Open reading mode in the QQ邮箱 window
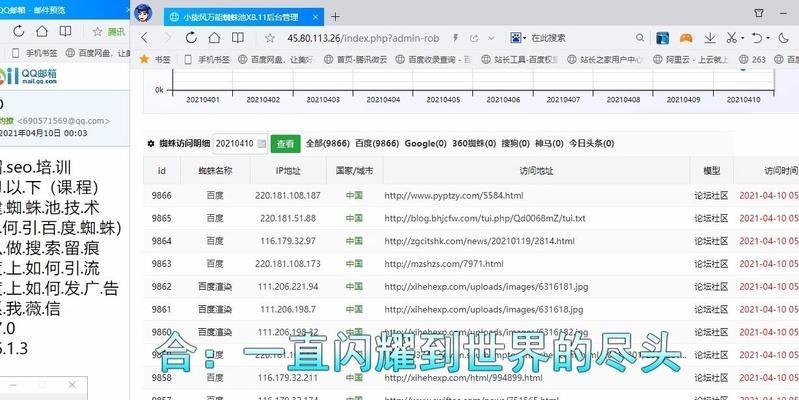The height and width of the screenshot is (400, 799). click(65, 32)
